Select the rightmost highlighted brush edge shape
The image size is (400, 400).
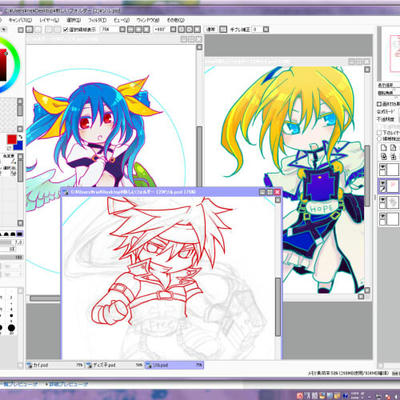pos(20,234)
